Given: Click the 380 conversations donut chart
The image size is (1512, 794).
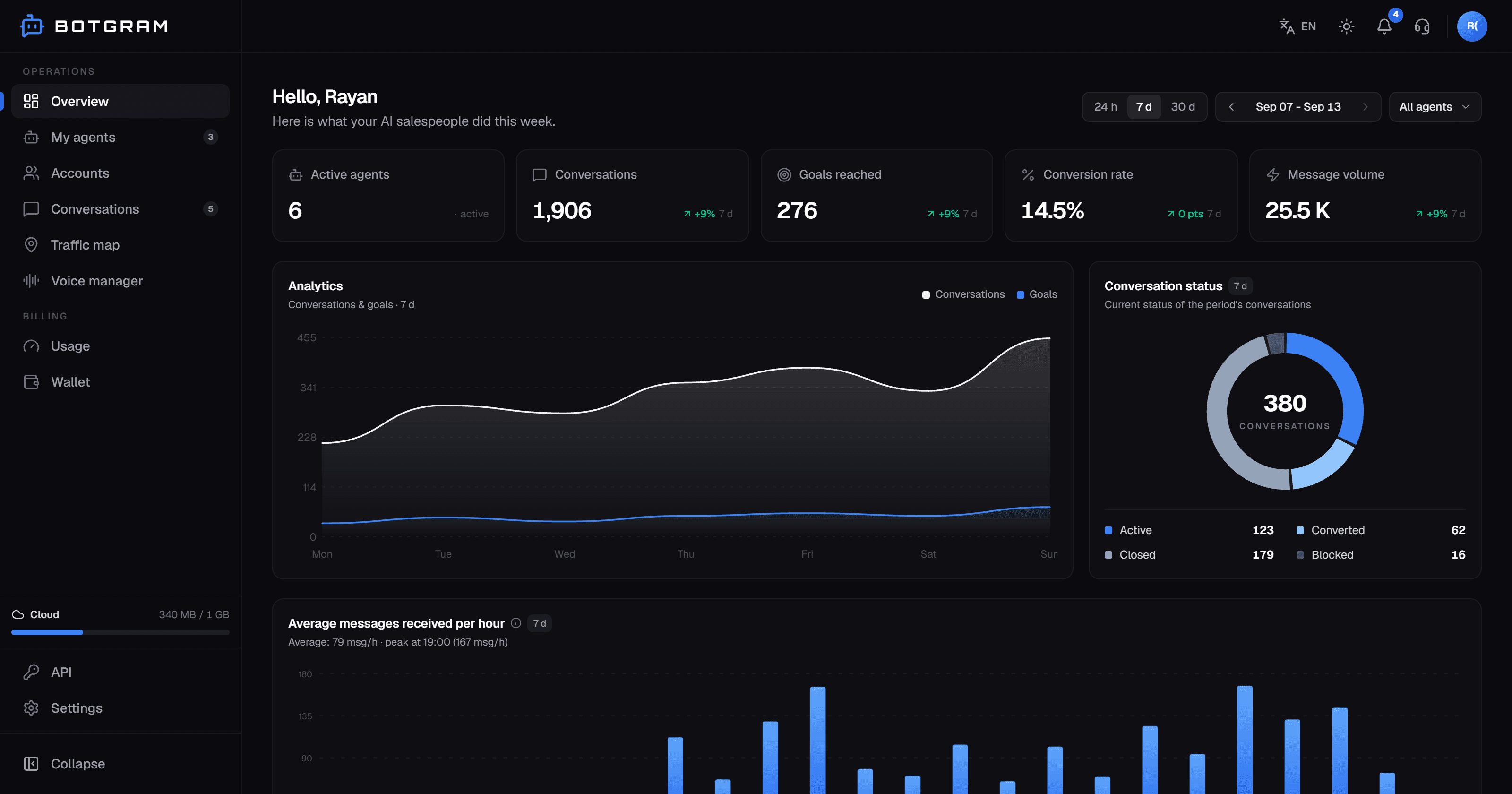Looking at the screenshot, I should tap(1284, 411).
